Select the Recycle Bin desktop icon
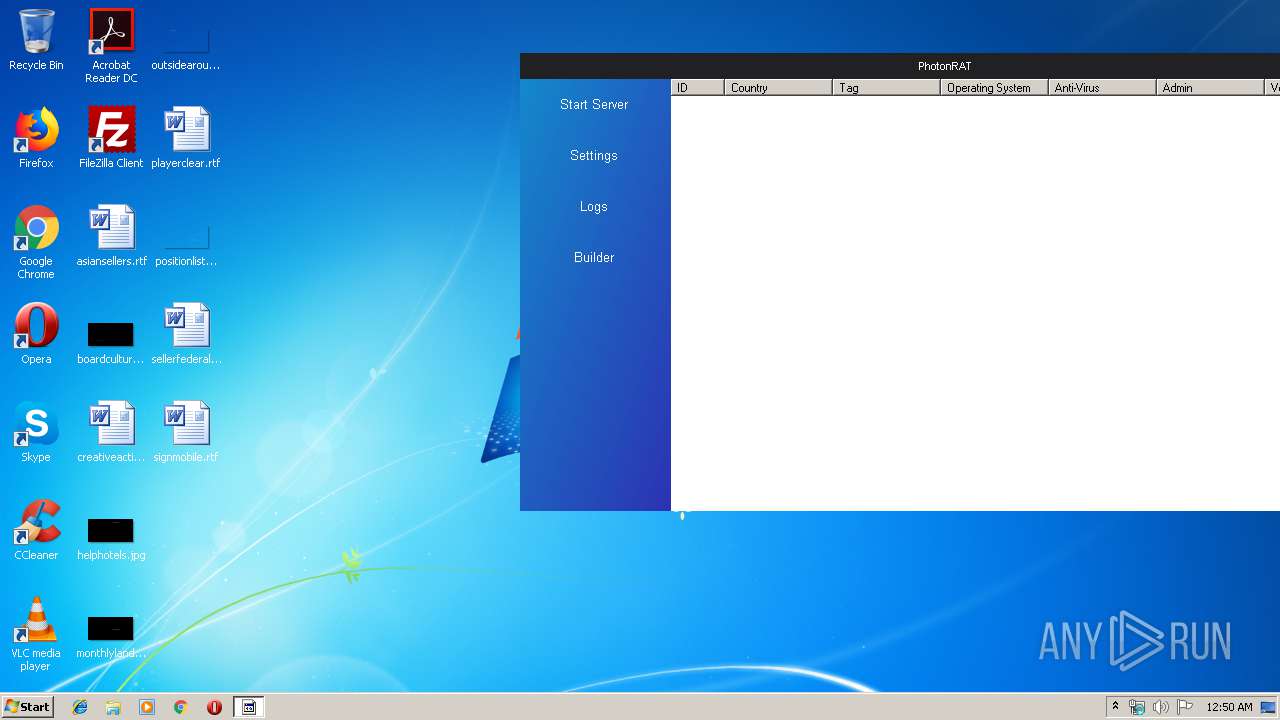Screen dimensions: 1280x720 tap(36, 40)
